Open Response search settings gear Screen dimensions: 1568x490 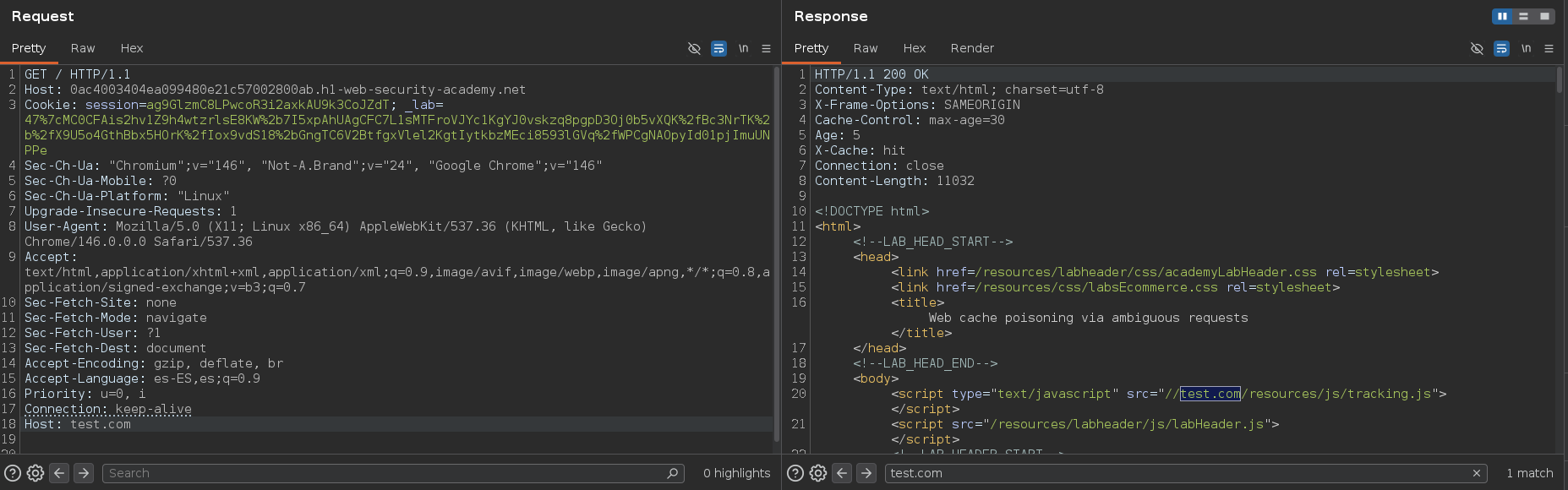tap(818, 473)
